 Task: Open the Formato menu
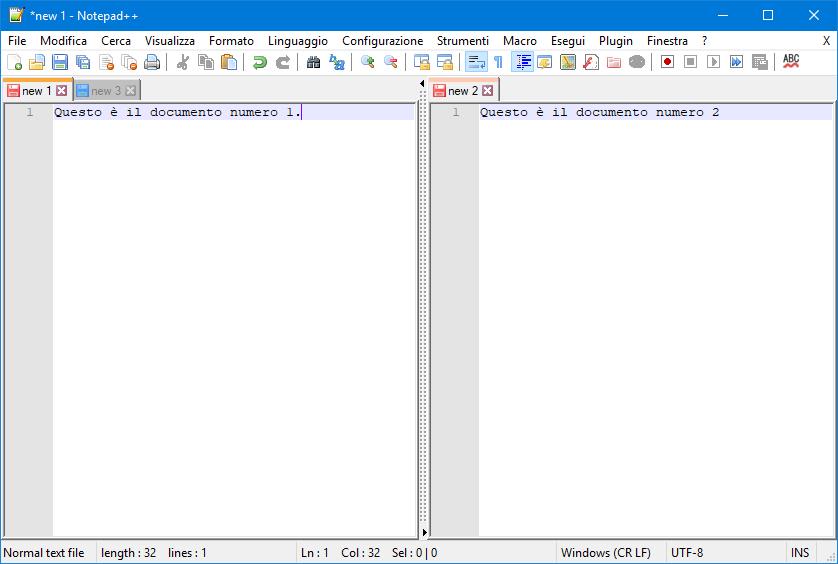point(231,41)
